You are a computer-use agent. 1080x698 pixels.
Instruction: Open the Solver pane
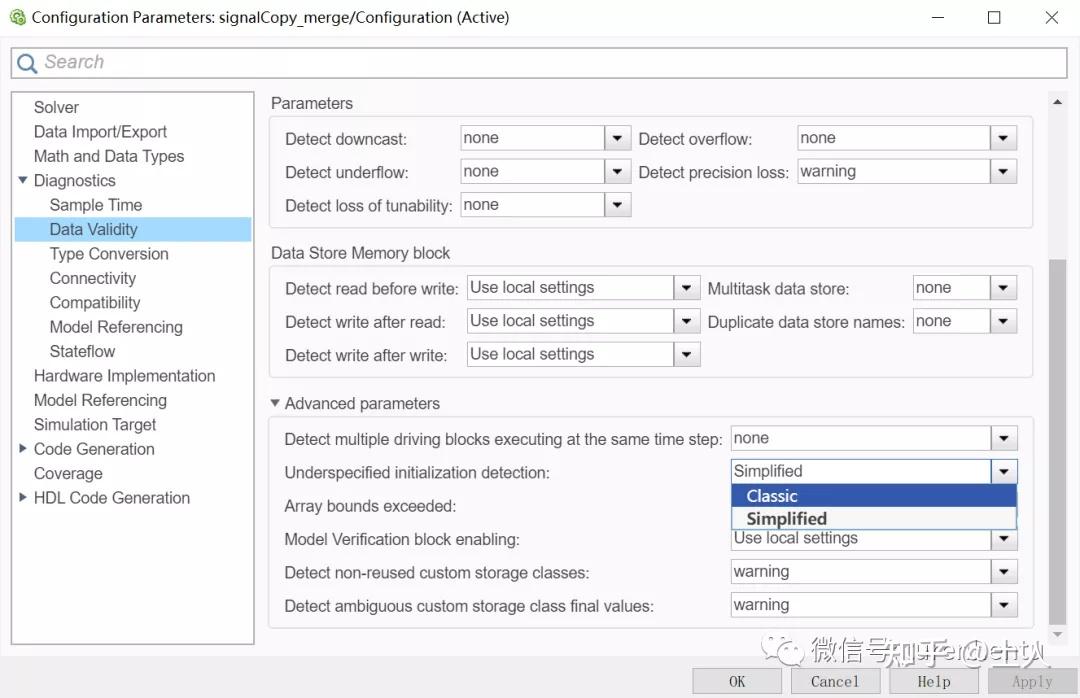(x=56, y=107)
